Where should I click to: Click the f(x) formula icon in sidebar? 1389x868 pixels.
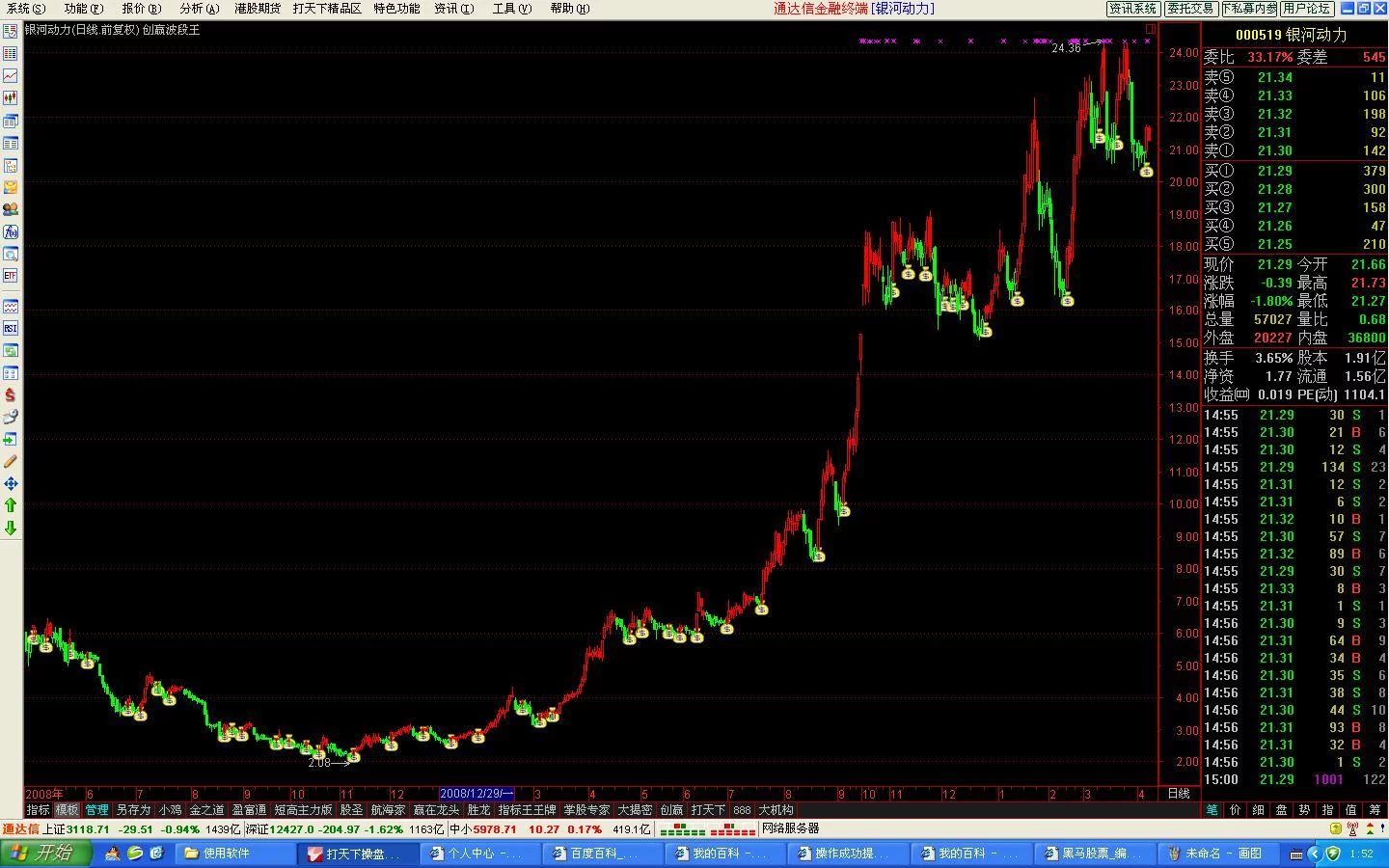click(x=11, y=232)
